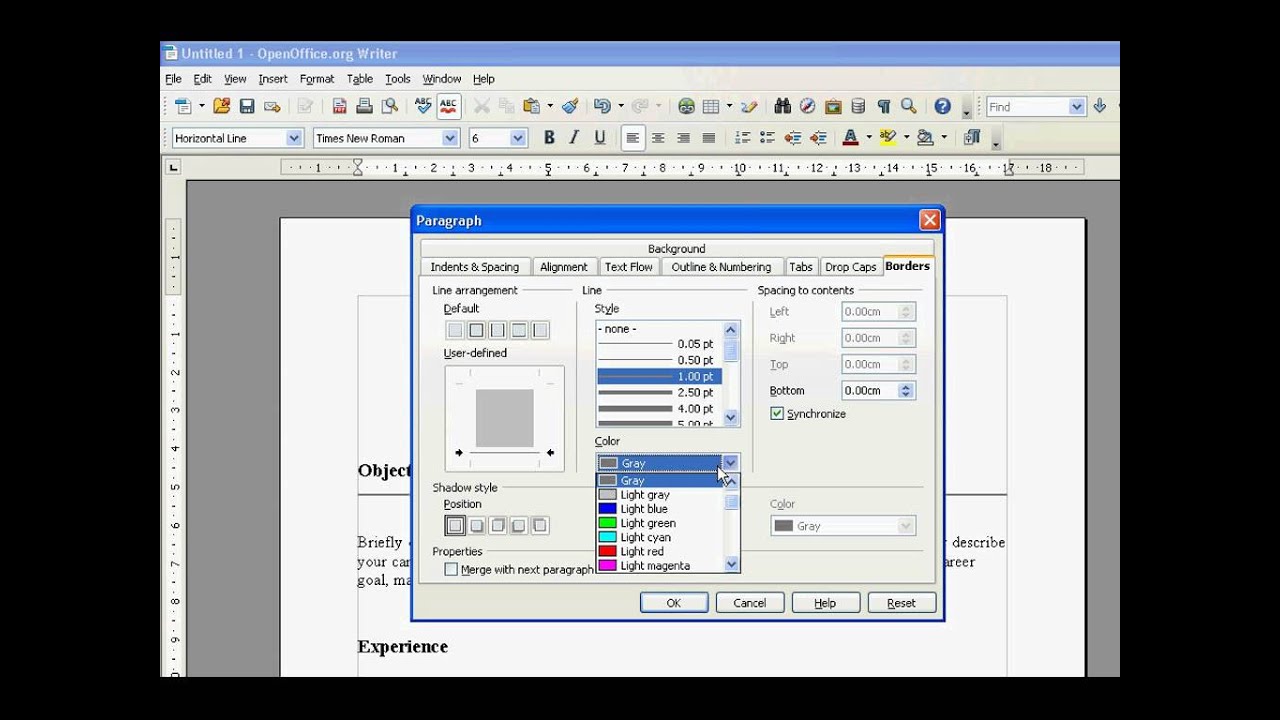This screenshot has width=1280, height=720.
Task: Click the Increase Indent icon
Action: click(818, 138)
